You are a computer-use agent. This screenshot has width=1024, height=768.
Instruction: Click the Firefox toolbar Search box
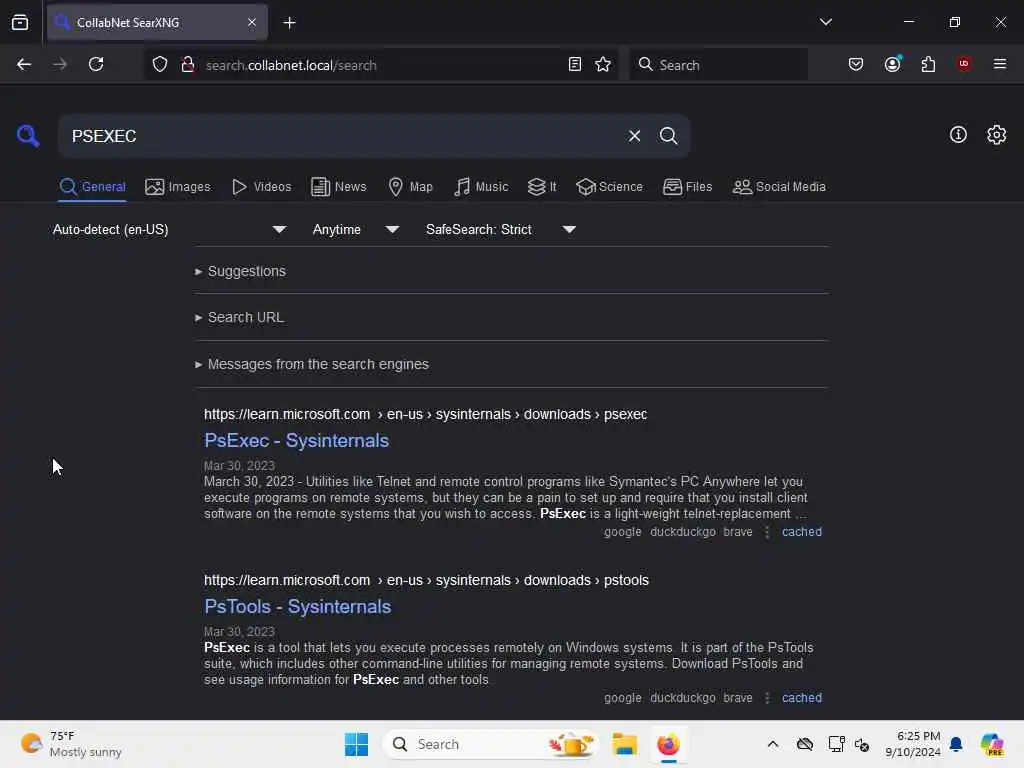pos(718,64)
